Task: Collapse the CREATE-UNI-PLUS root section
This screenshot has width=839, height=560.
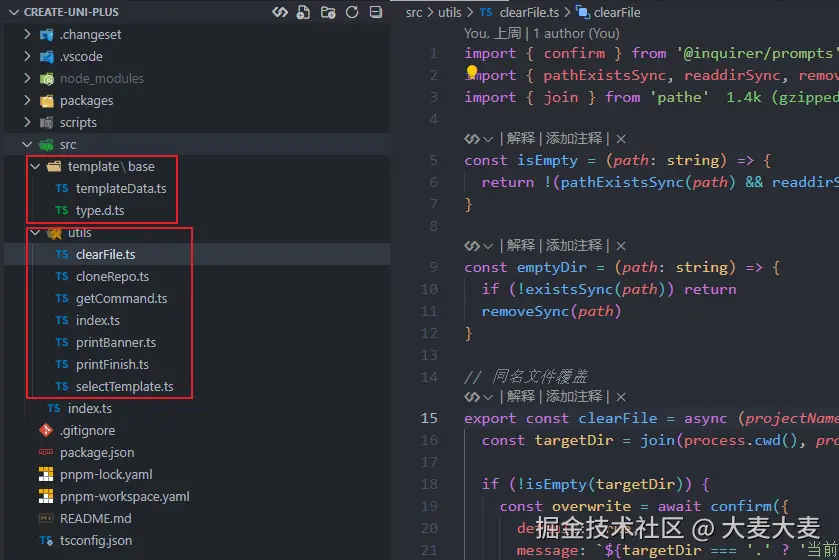Action: (x=14, y=12)
